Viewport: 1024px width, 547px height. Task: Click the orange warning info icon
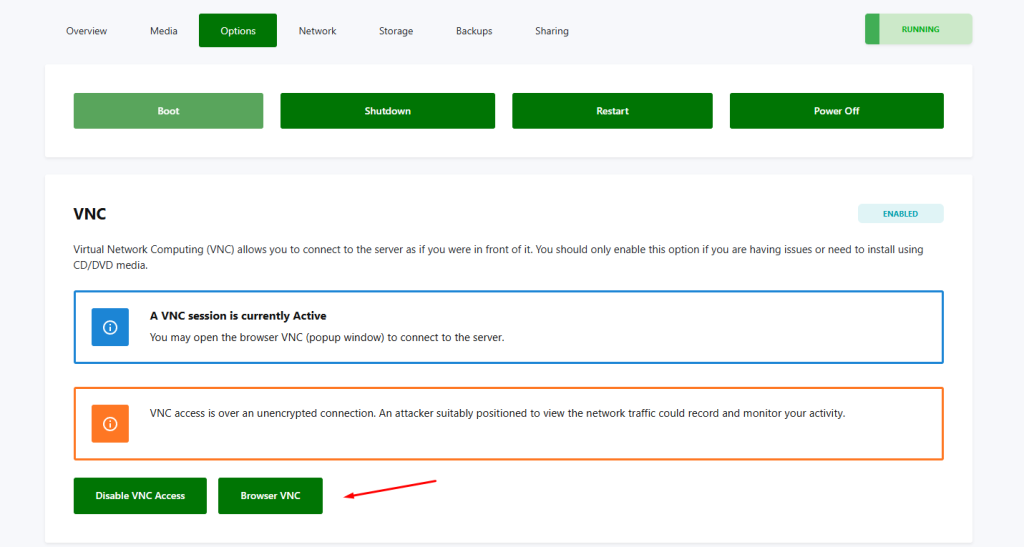tap(110, 424)
